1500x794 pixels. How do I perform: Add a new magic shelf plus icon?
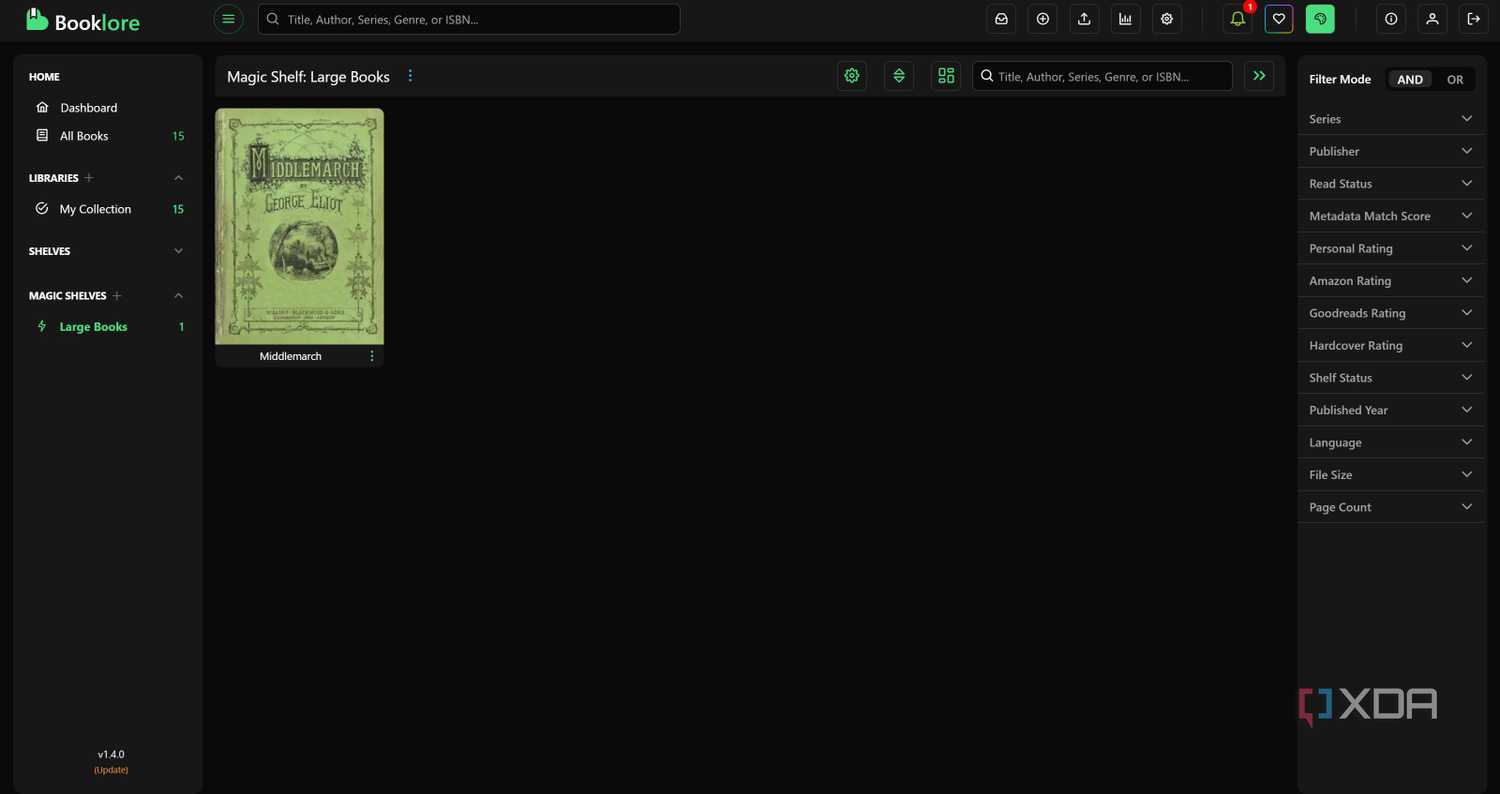pyautogui.click(x=117, y=296)
